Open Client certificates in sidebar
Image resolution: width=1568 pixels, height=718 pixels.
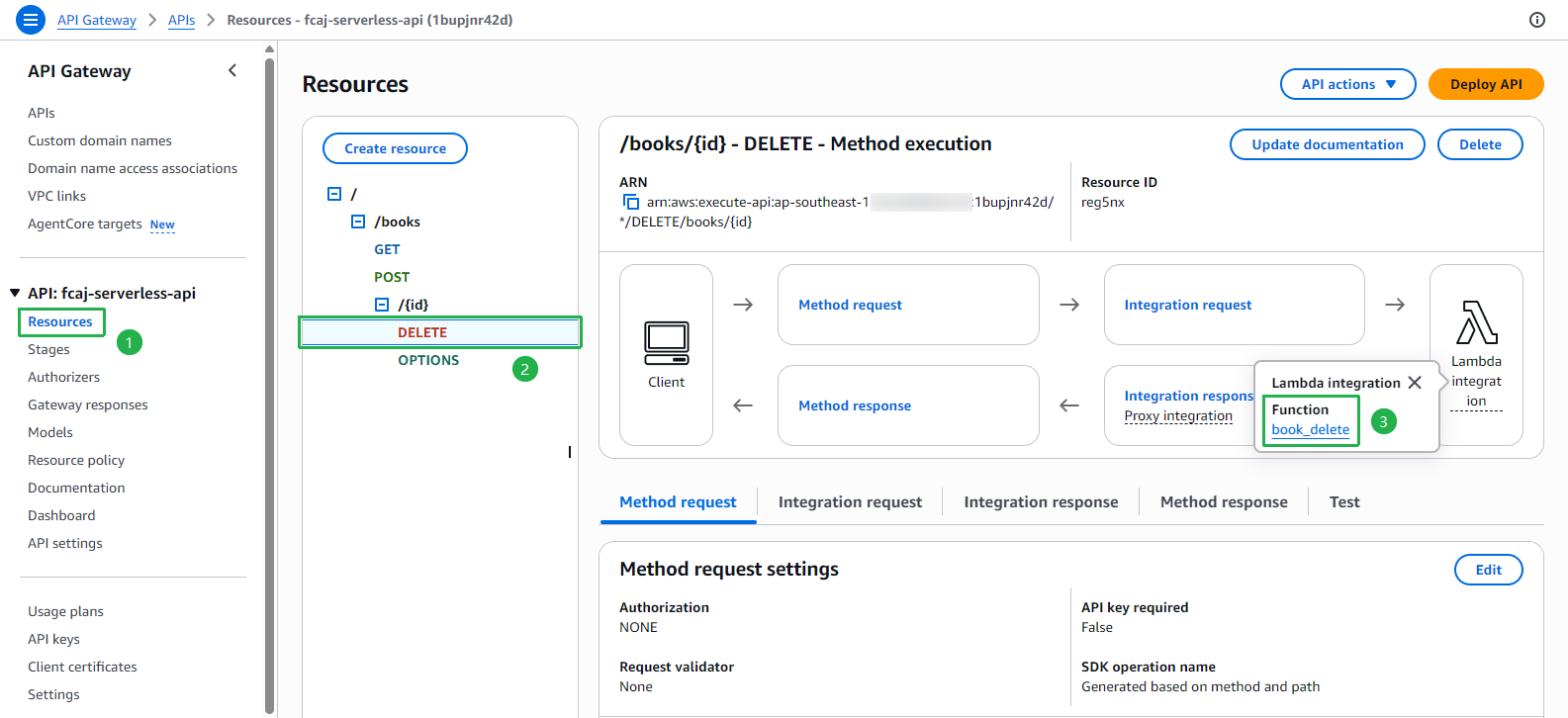[82, 667]
